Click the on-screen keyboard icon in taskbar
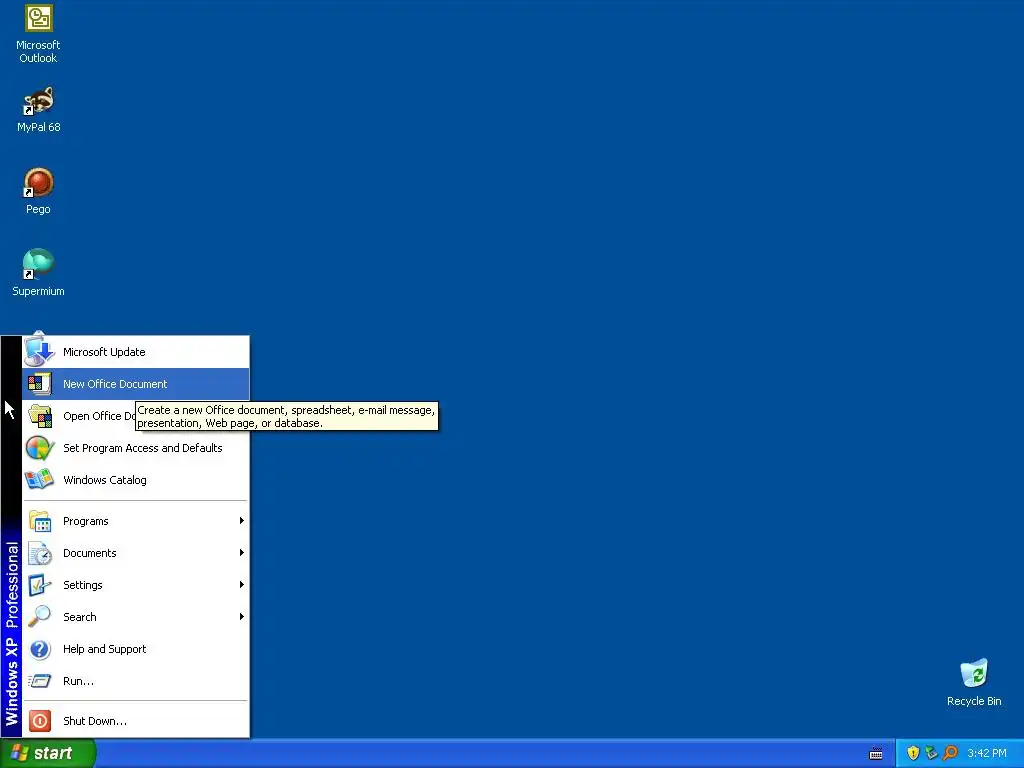The image size is (1024, 768). coord(876,754)
